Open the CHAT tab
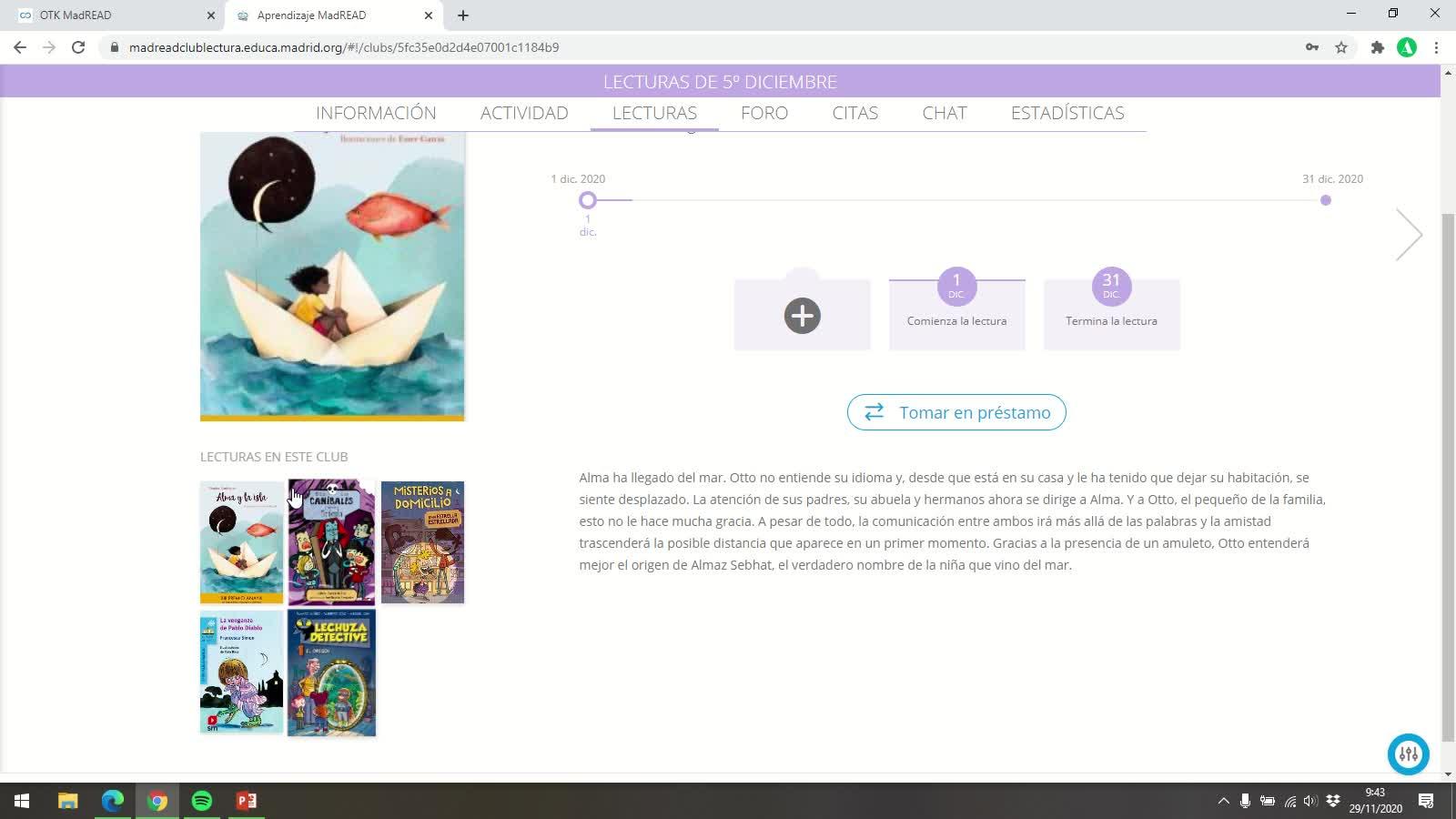 point(945,113)
